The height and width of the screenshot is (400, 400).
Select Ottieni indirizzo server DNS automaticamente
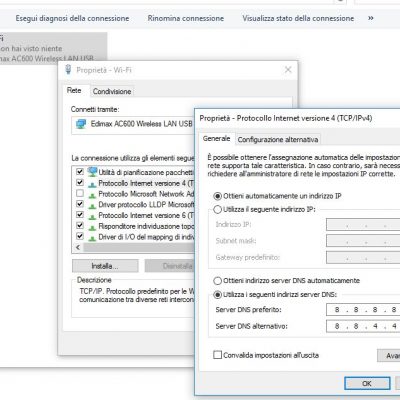217,281
